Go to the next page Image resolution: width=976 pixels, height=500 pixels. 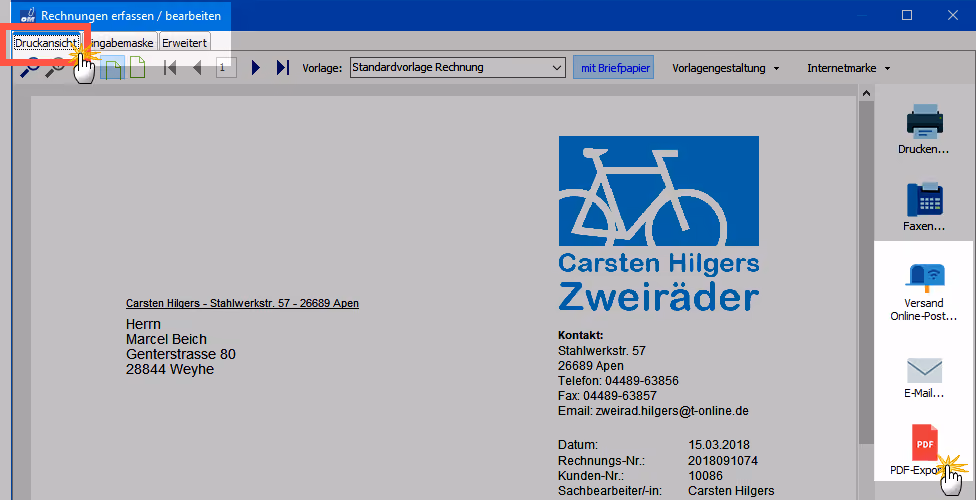pos(255,67)
